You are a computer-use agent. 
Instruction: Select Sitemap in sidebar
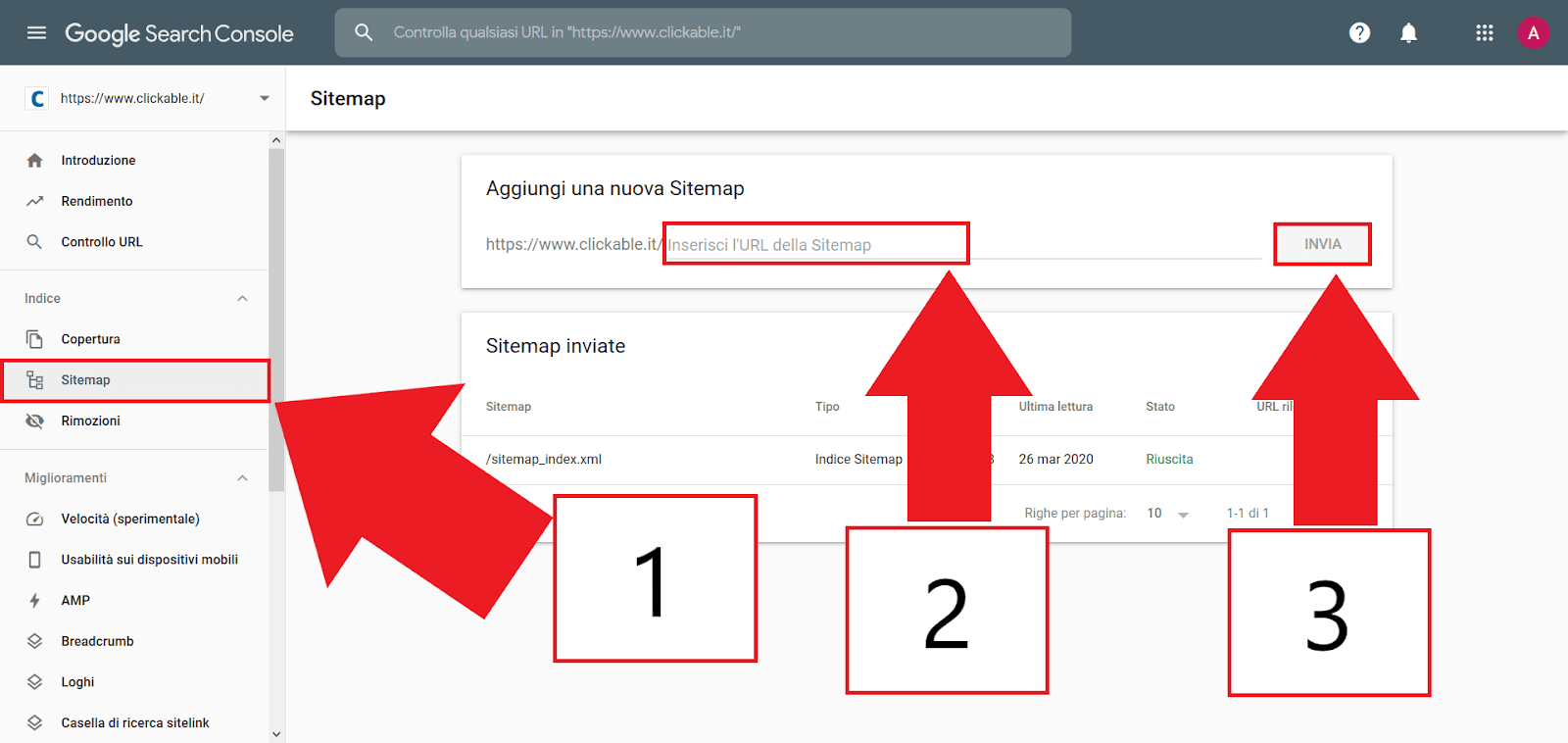click(x=134, y=380)
